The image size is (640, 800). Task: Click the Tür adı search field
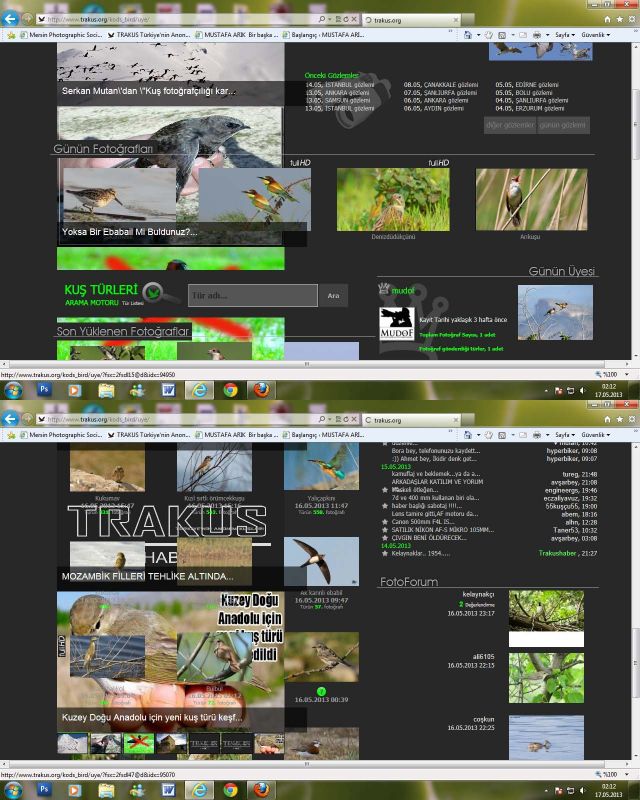252,296
